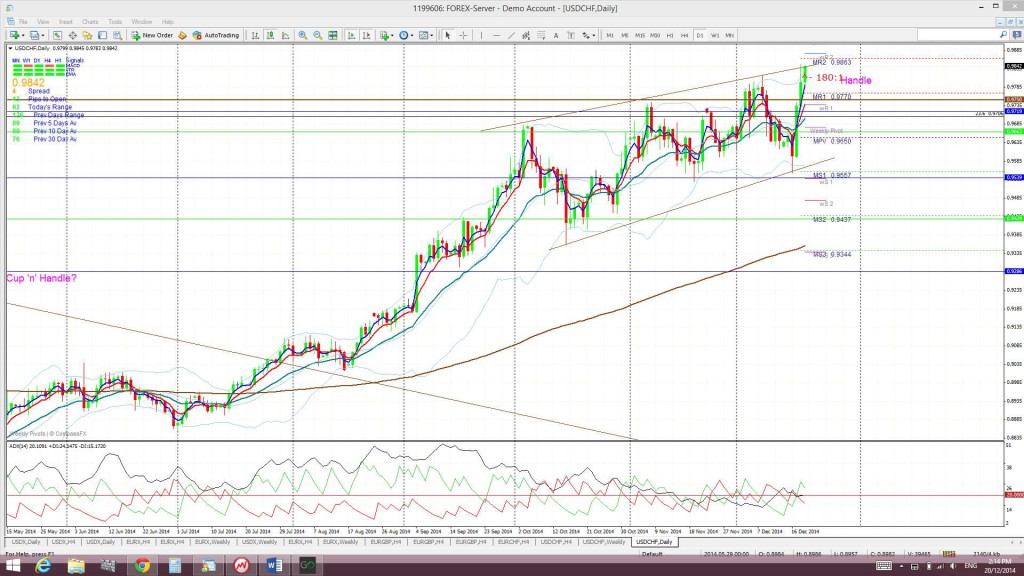Toggle the AutoTrading button
Viewport: 1024px width, 576px height.
coord(216,35)
